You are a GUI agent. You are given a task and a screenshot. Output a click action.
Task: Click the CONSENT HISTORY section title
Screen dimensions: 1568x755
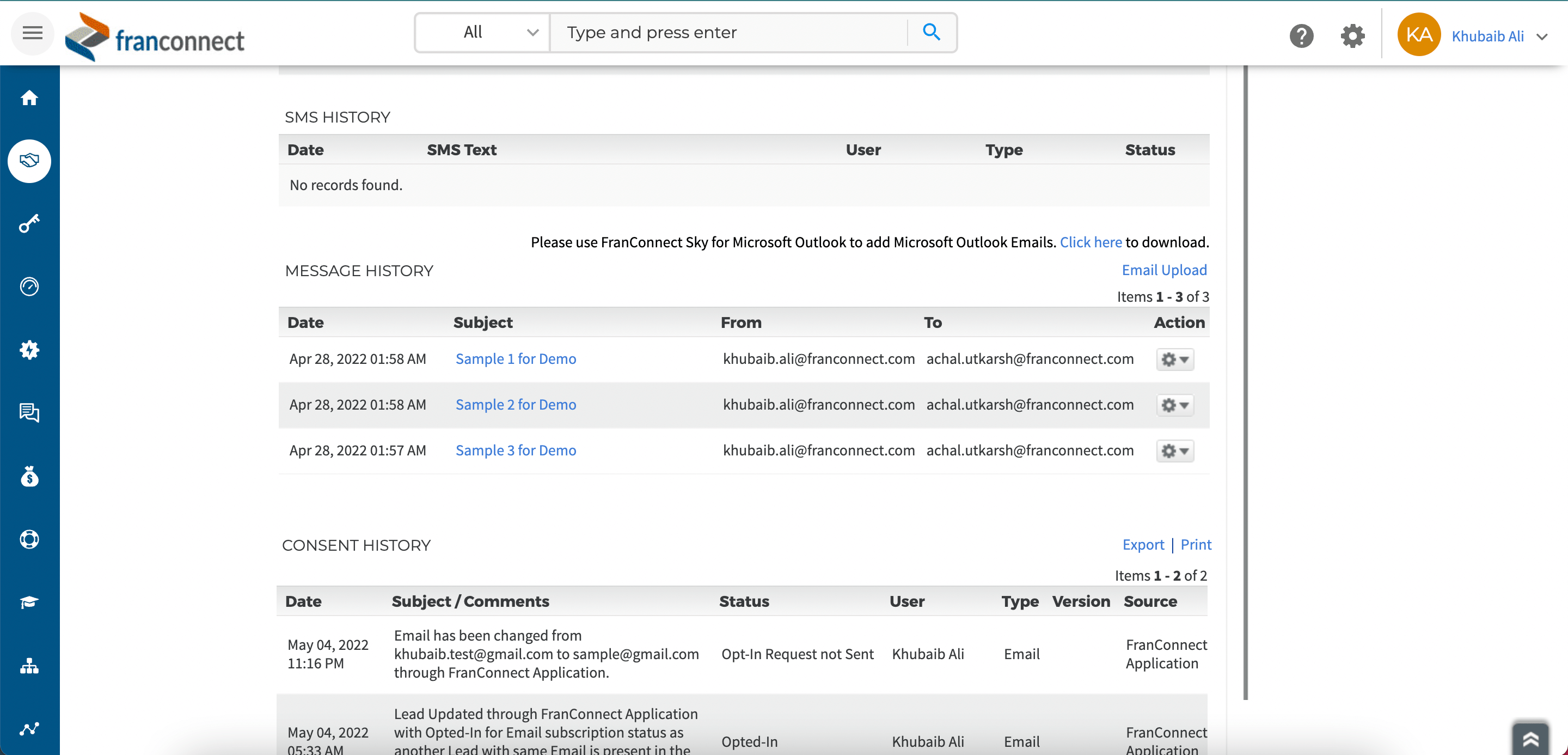[x=356, y=545]
